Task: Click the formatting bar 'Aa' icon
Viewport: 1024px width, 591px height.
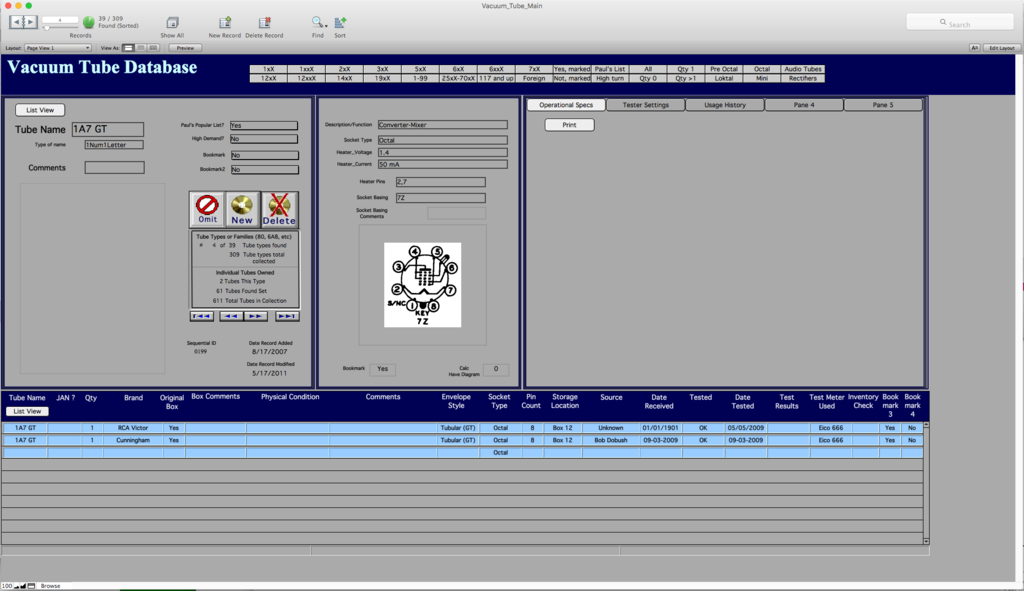Action: pos(974,48)
